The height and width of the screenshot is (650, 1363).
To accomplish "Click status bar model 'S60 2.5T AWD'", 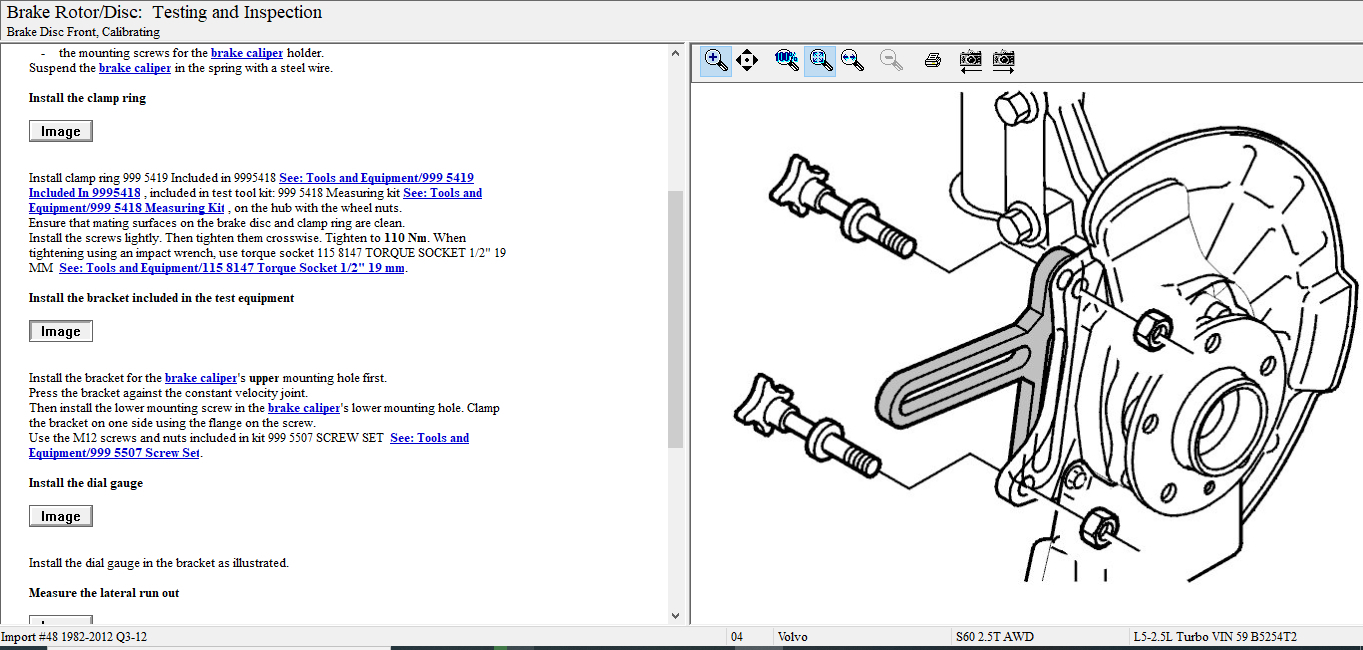I will tap(995, 637).
